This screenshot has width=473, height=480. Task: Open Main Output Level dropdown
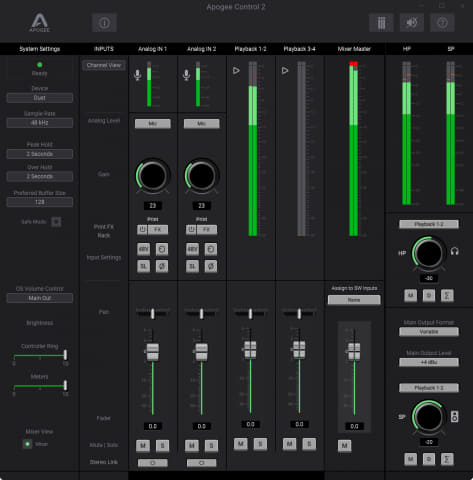click(429, 362)
